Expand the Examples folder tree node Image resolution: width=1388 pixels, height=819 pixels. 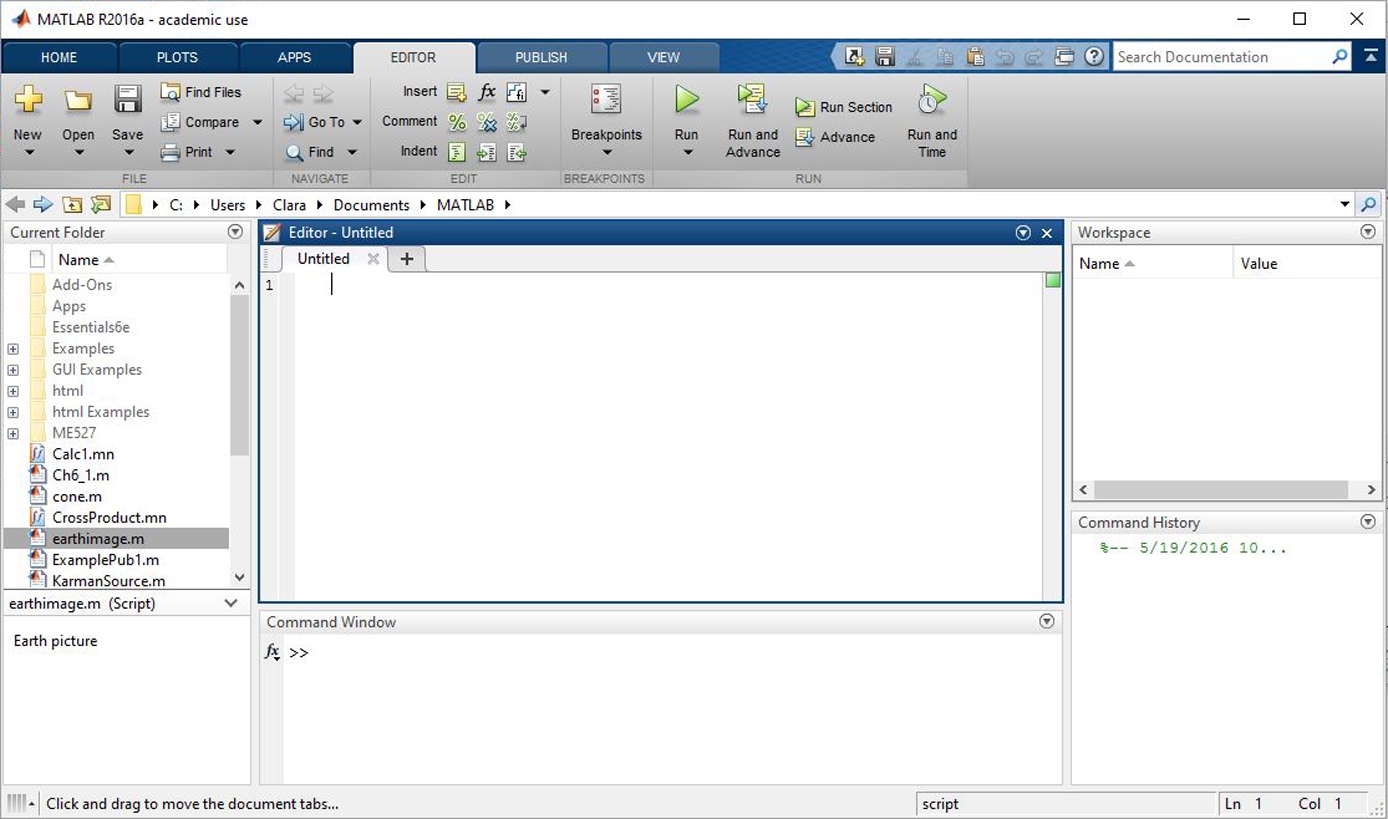[13, 349]
